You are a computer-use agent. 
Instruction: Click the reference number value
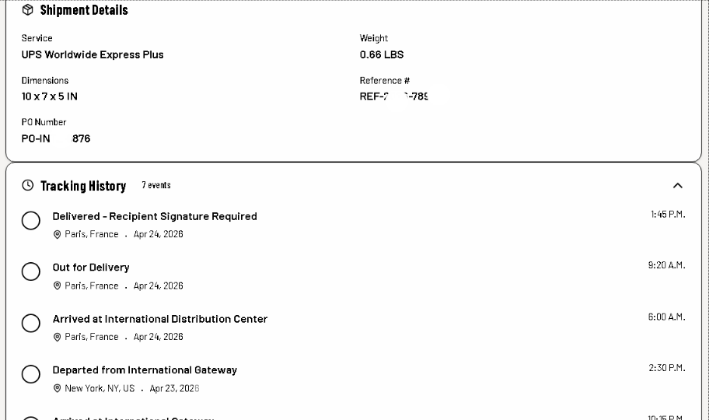[x=394, y=97]
